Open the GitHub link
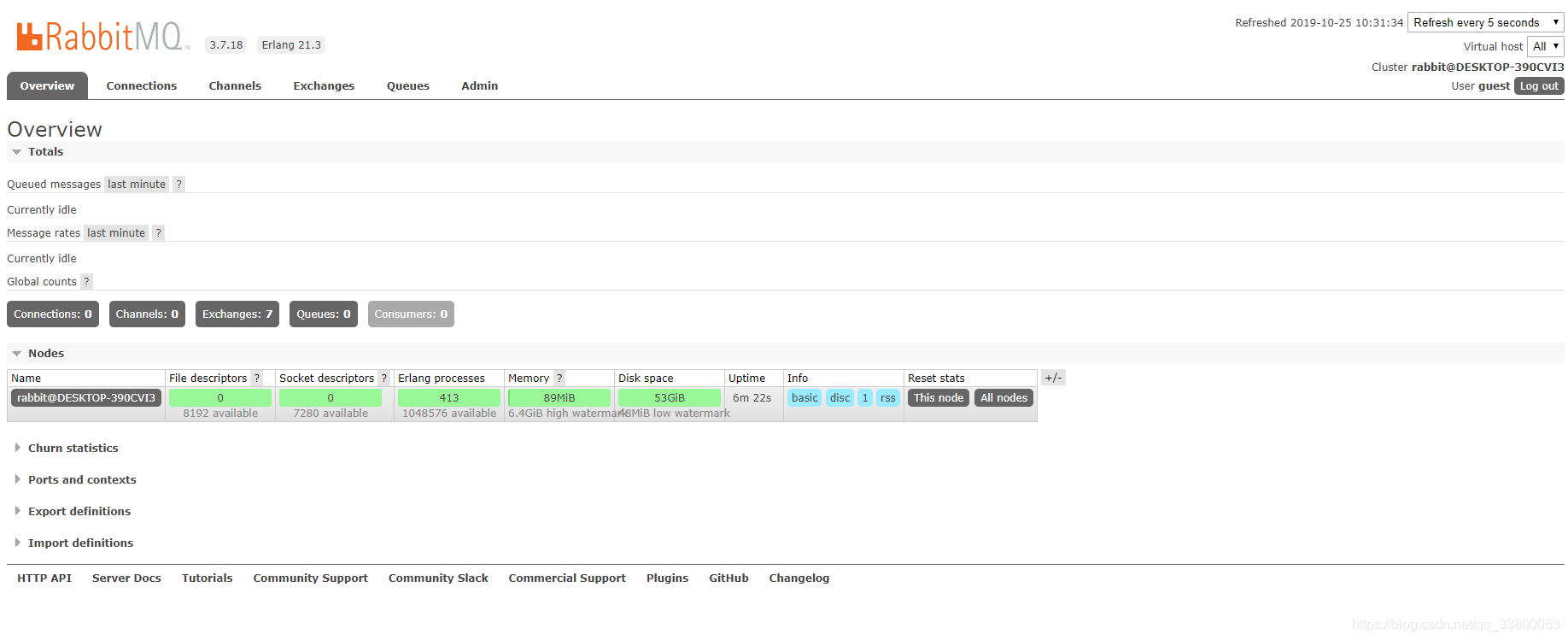This screenshot has width=1568, height=640. (728, 578)
